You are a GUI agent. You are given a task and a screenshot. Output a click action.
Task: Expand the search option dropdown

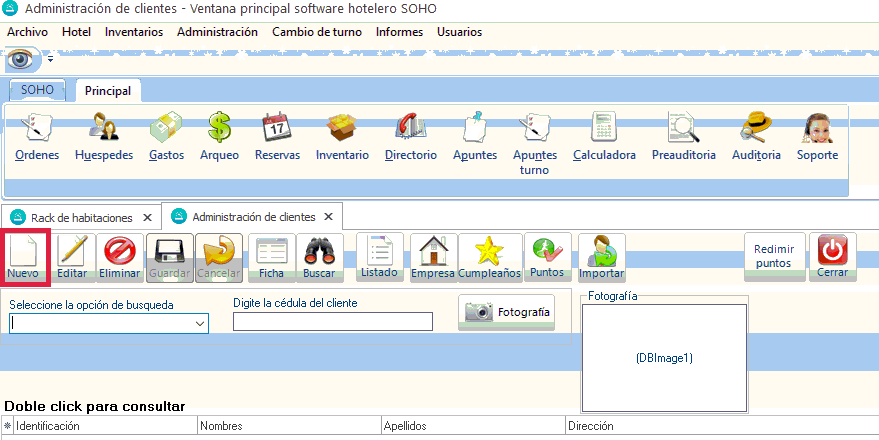tap(200, 323)
